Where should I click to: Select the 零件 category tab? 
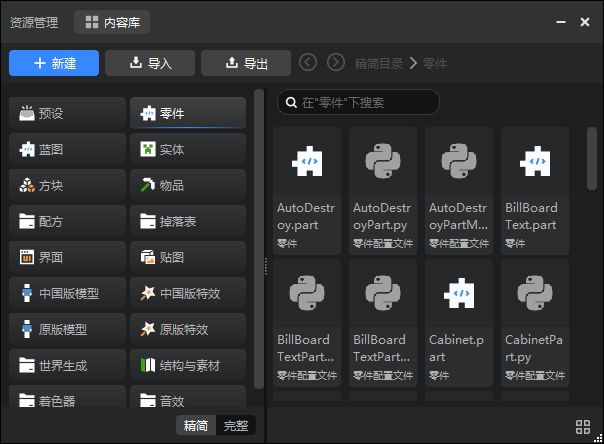click(188, 113)
